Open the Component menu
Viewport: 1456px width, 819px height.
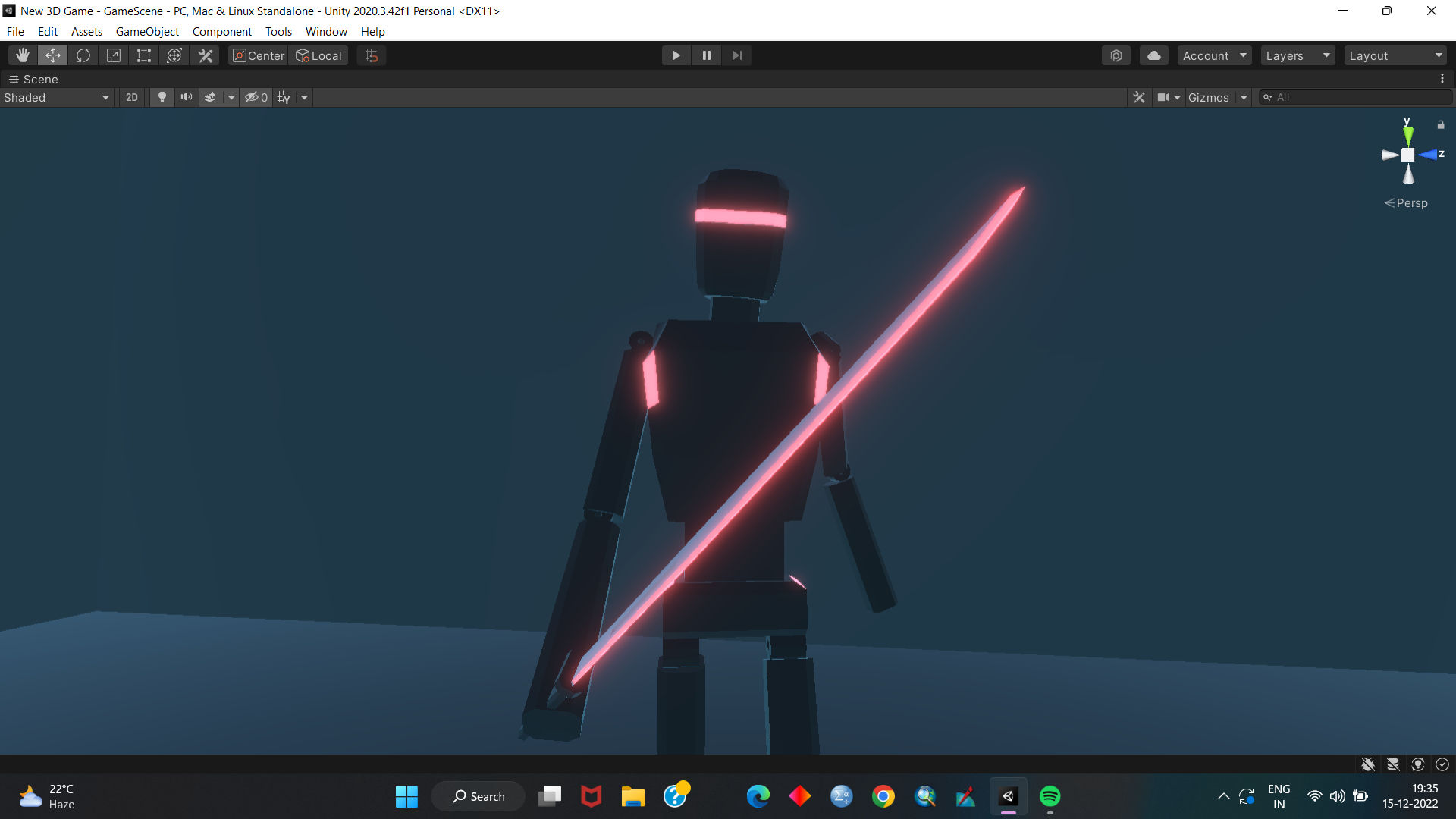pyautogui.click(x=221, y=31)
